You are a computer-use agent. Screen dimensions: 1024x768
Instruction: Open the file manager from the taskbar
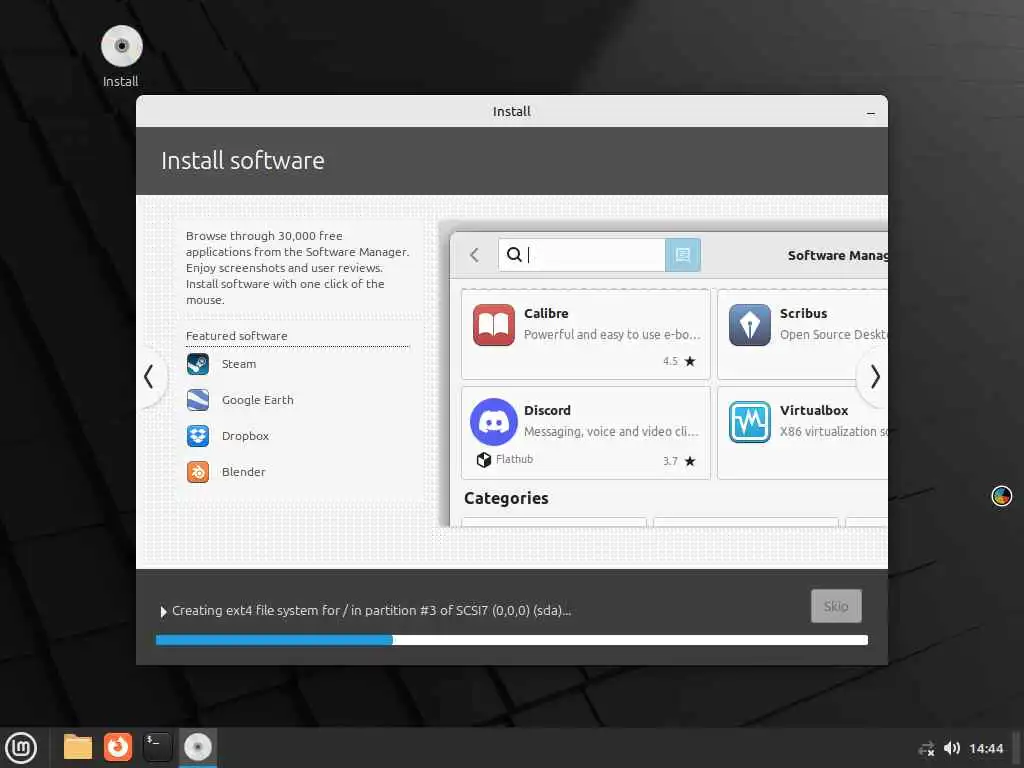coord(78,747)
